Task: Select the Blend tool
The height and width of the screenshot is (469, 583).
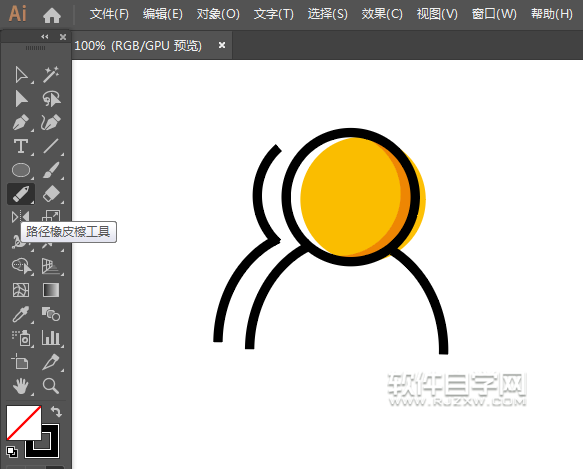Action: [51, 314]
